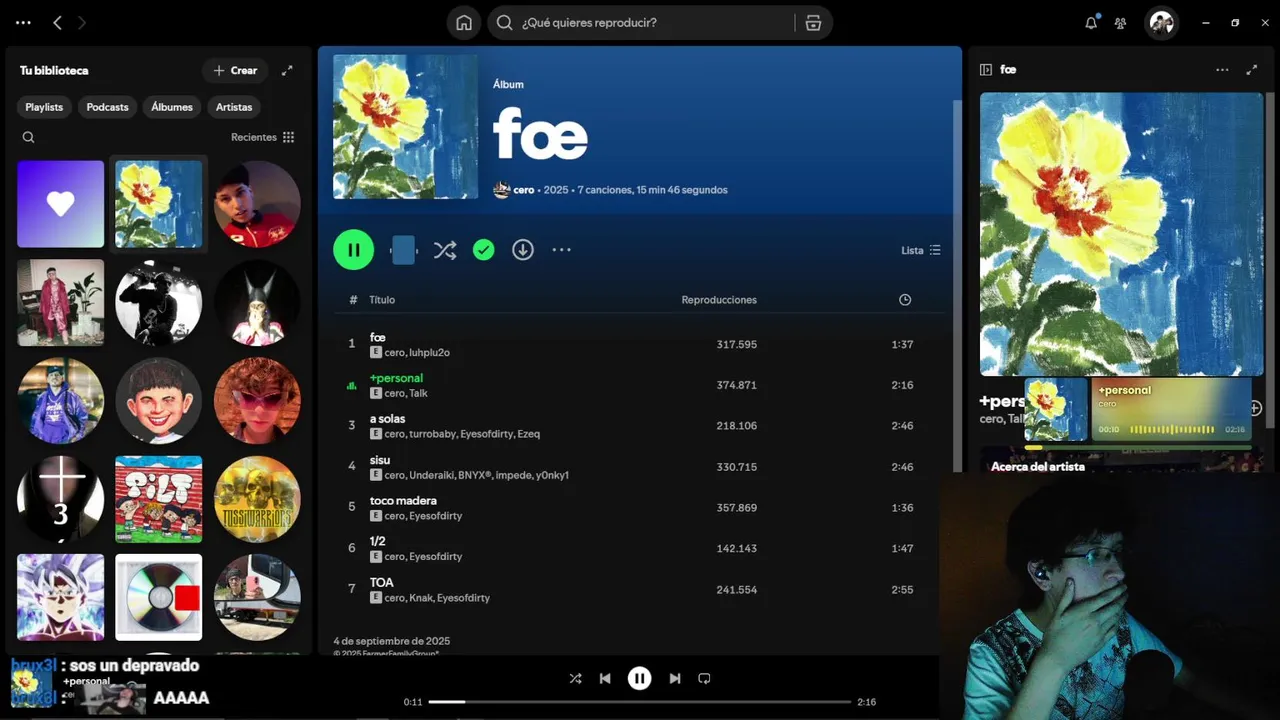Go back with the left arrow
Screen dimensions: 1280x720
pos(57,22)
